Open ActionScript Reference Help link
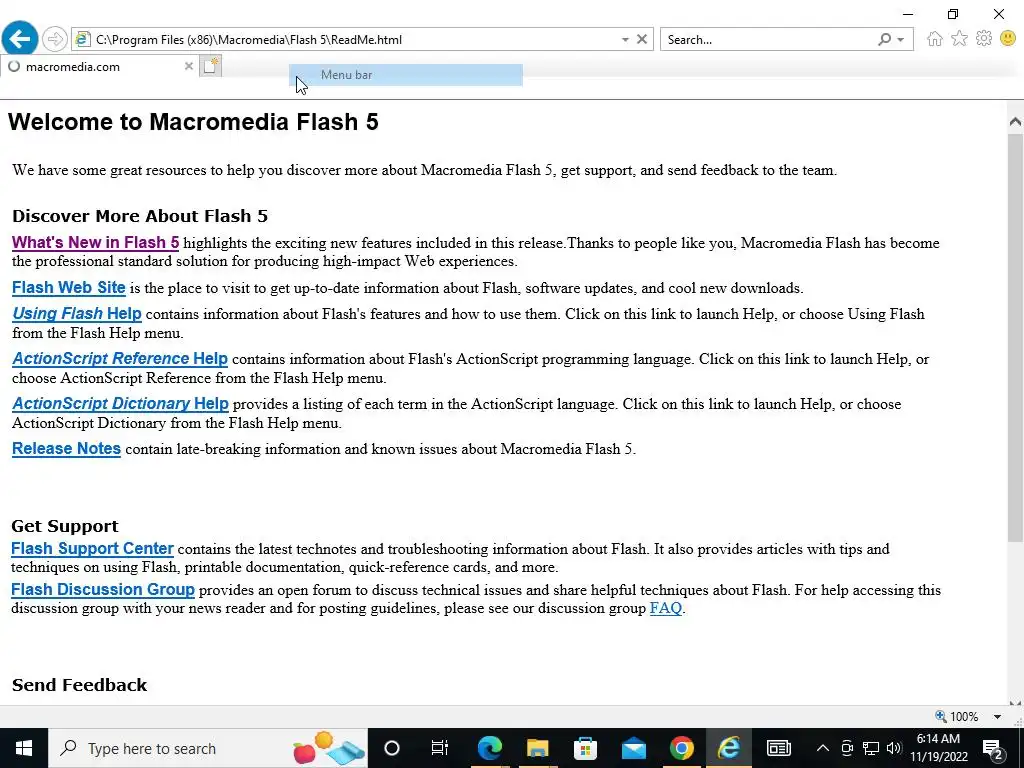Image resolution: width=1024 pixels, height=768 pixels. (120, 359)
